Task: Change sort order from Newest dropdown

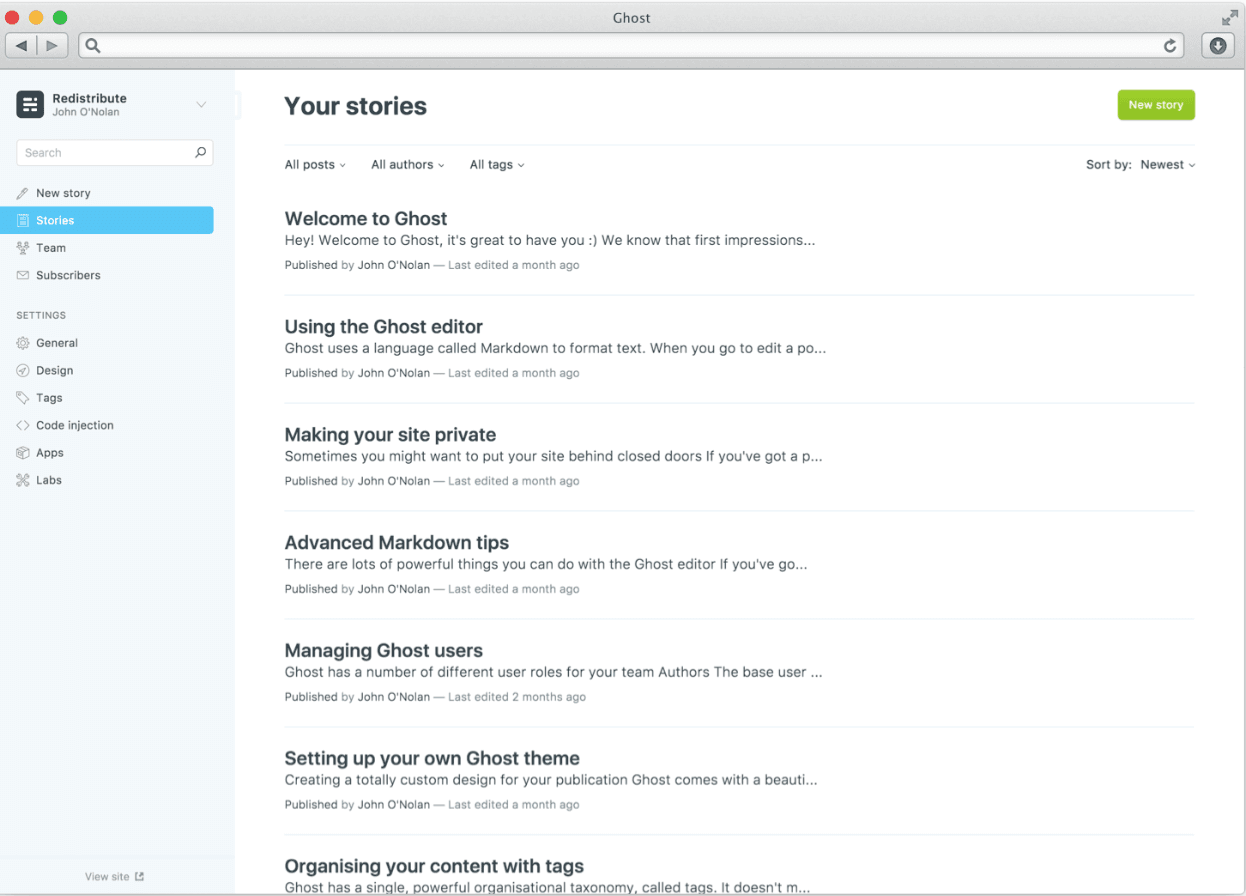Action: coord(1167,165)
